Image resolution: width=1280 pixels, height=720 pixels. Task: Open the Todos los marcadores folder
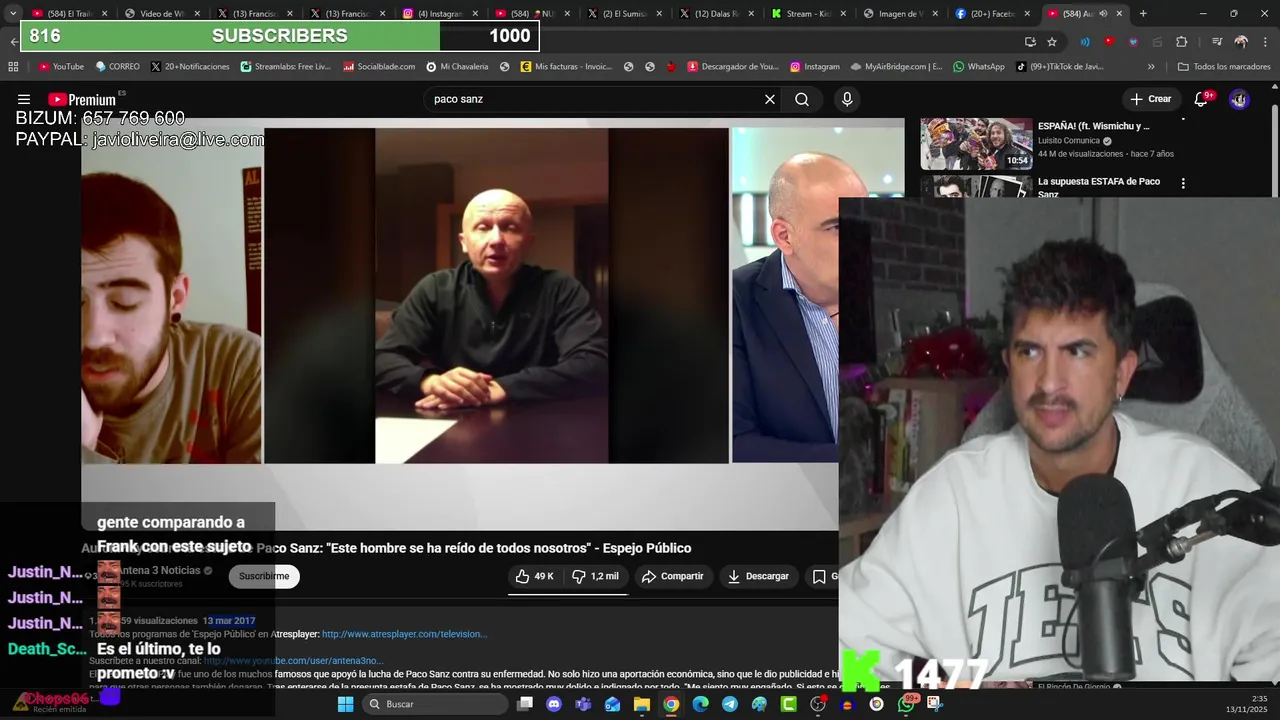click(1225, 67)
